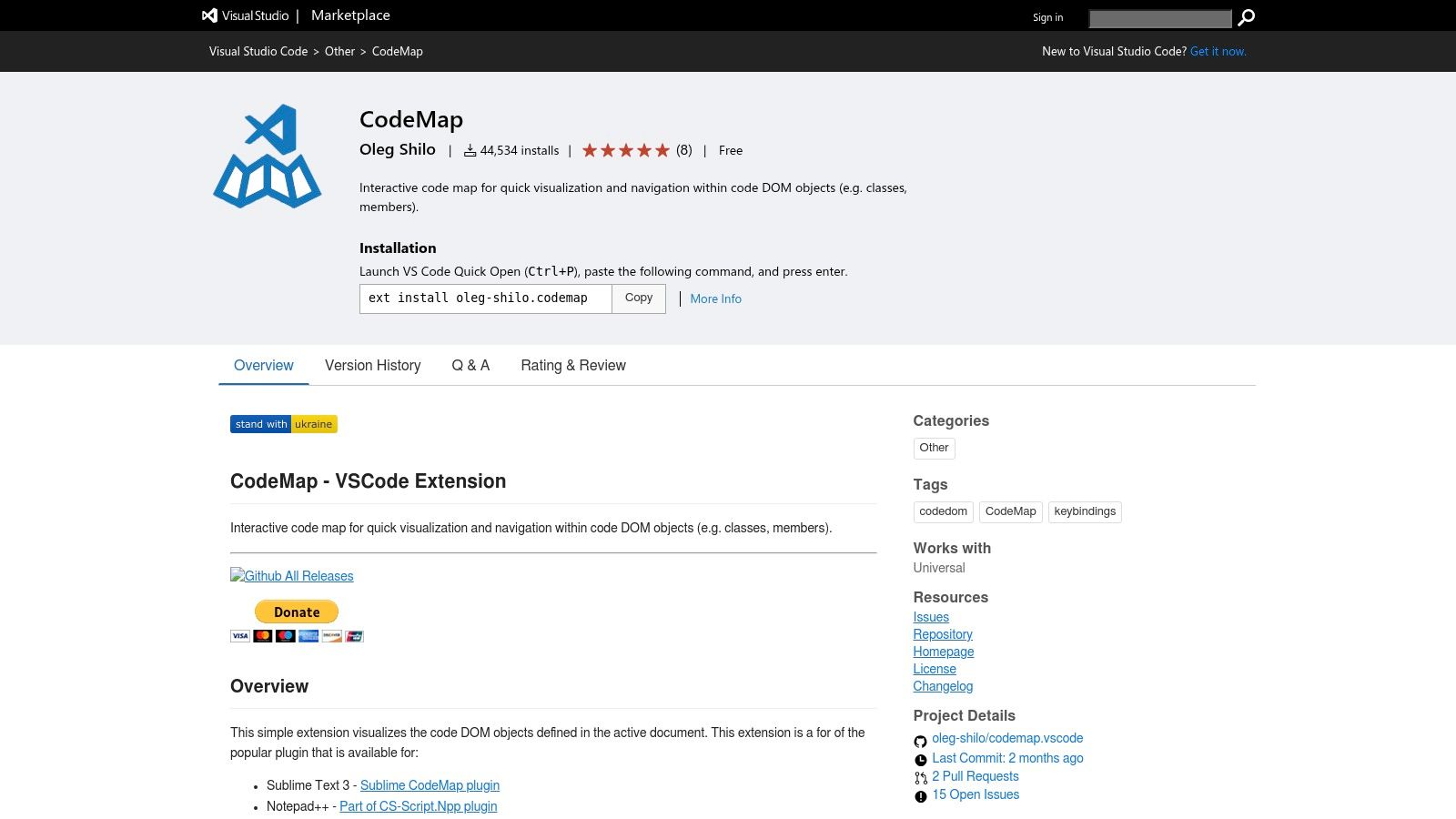
Task: Click Last Commit: 2 months ago
Action: point(1007,758)
